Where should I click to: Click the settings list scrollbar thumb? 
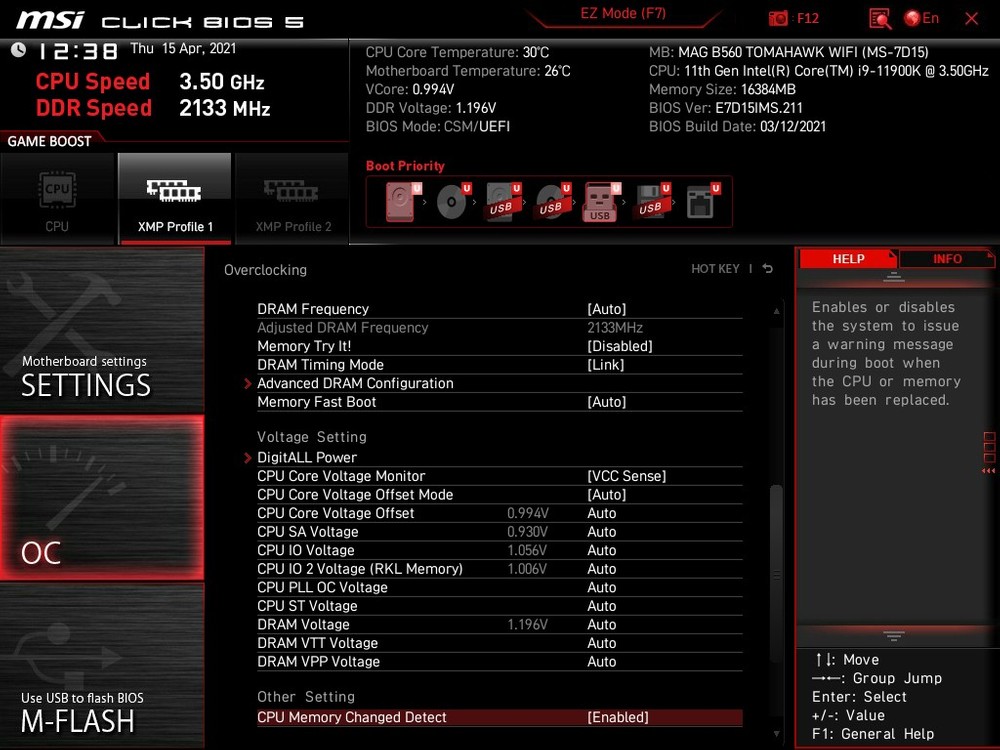click(776, 574)
